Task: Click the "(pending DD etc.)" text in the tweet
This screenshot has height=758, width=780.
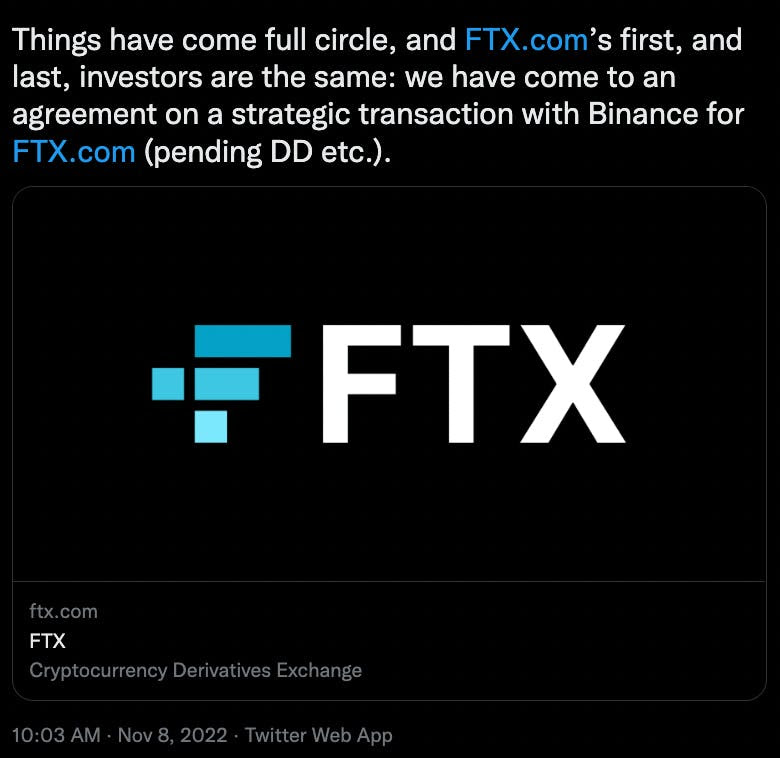Action: point(267,152)
